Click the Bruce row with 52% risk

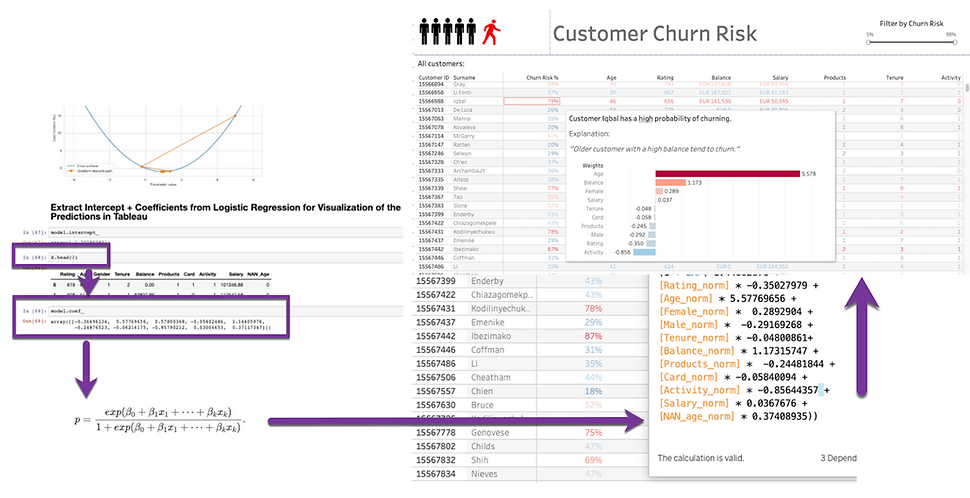pyautogui.click(x=531, y=405)
